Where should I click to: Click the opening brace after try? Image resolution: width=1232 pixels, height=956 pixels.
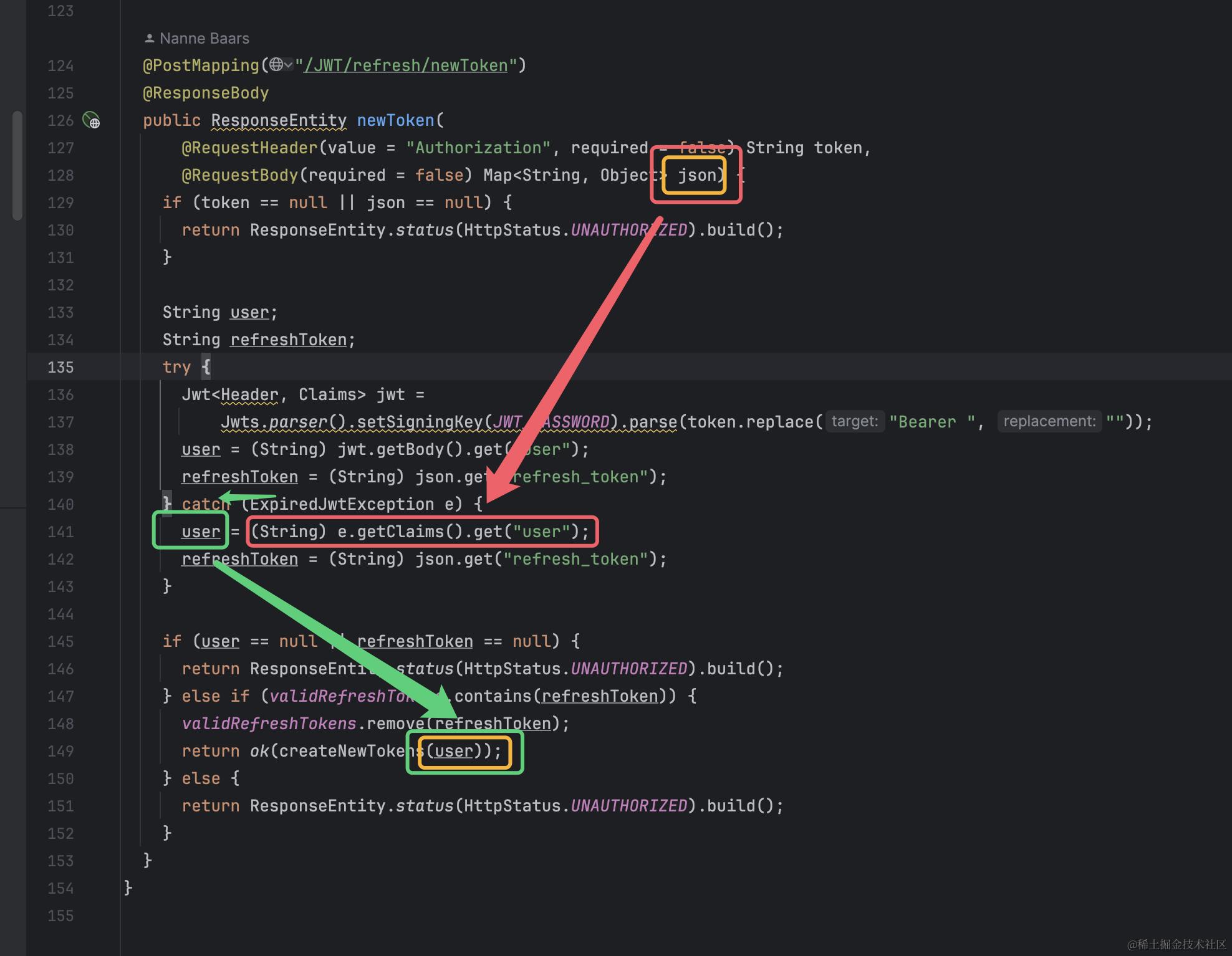coord(206,366)
